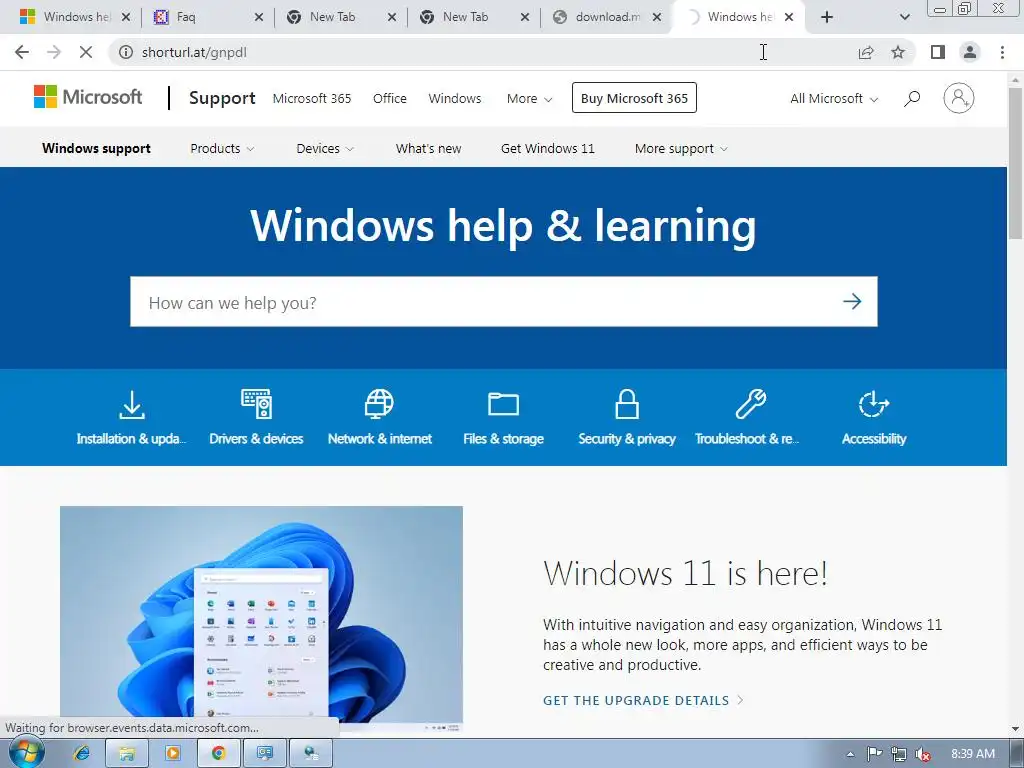Expand All Microsoft dropdown
Image resolution: width=1024 pixels, height=768 pixels.
coord(834,99)
